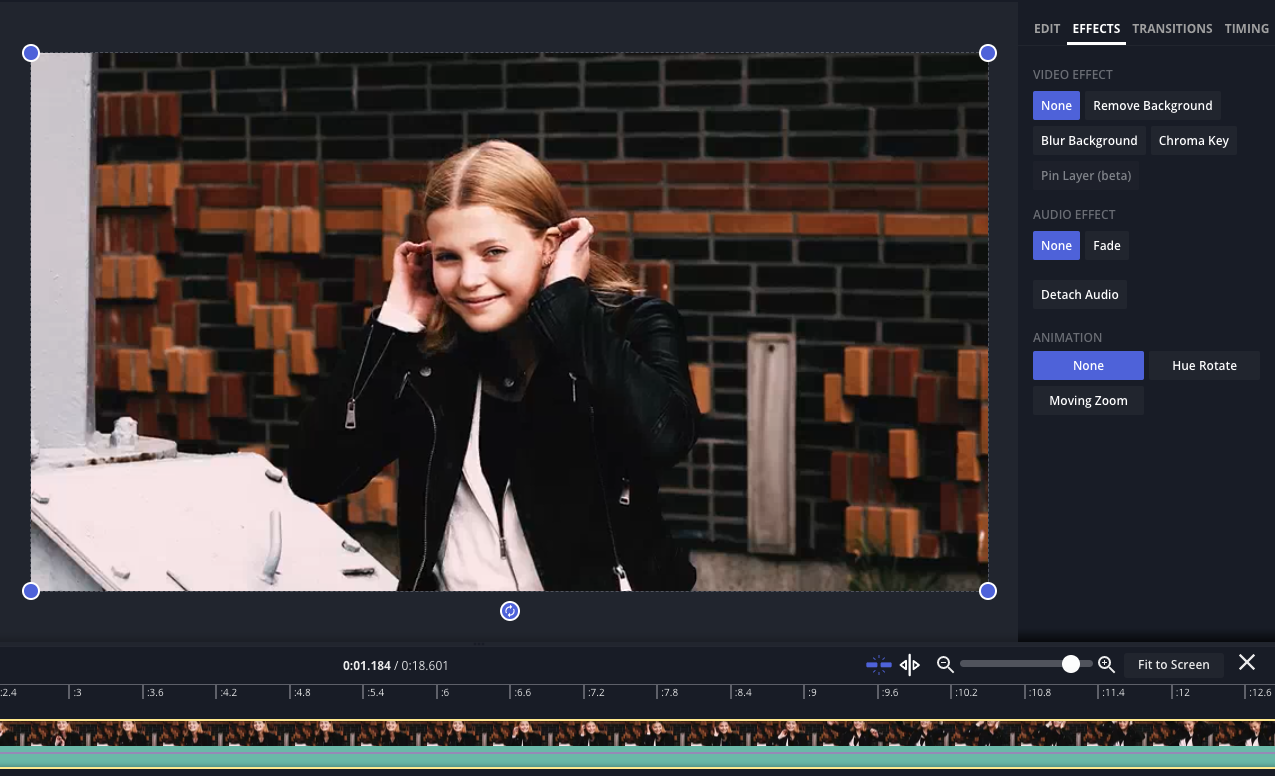
Task: Zoom out the timeline with the minus magnifier
Action: pyautogui.click(x=944, y=664)
